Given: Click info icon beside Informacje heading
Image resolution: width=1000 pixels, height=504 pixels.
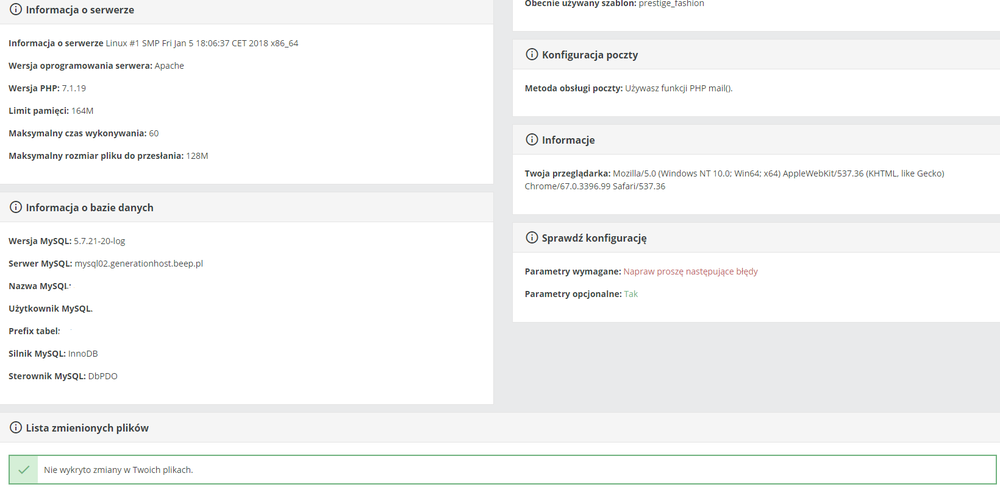Looking at the screenshot, I should tap(531, 140).
